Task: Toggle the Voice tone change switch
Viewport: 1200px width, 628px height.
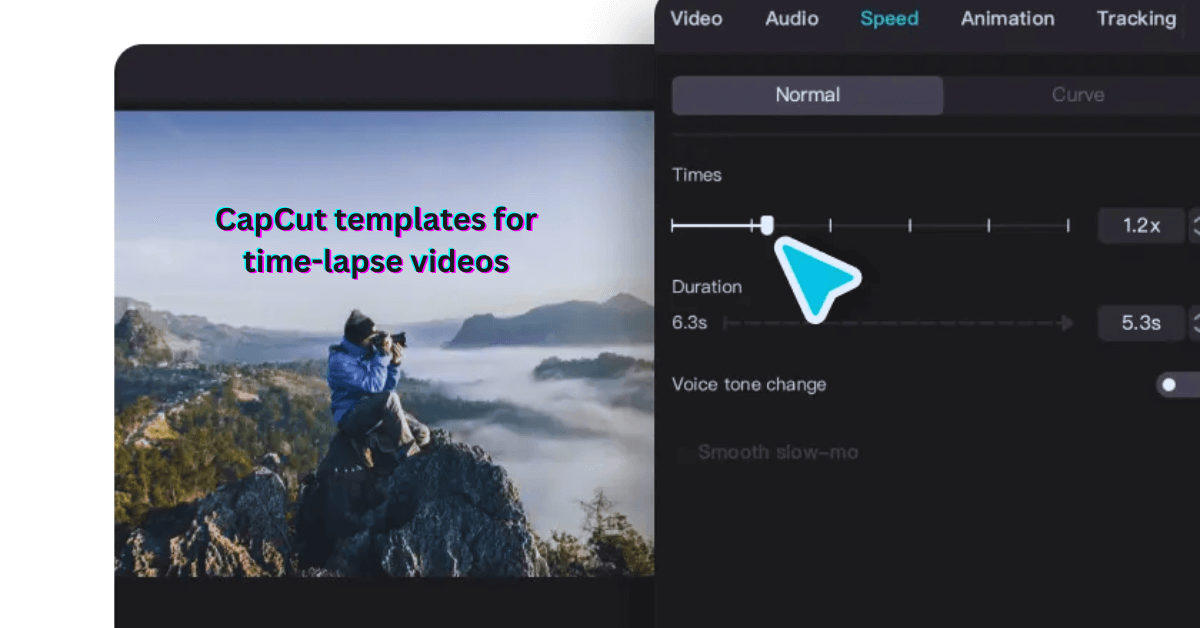Action: [x=1178, y=384]
